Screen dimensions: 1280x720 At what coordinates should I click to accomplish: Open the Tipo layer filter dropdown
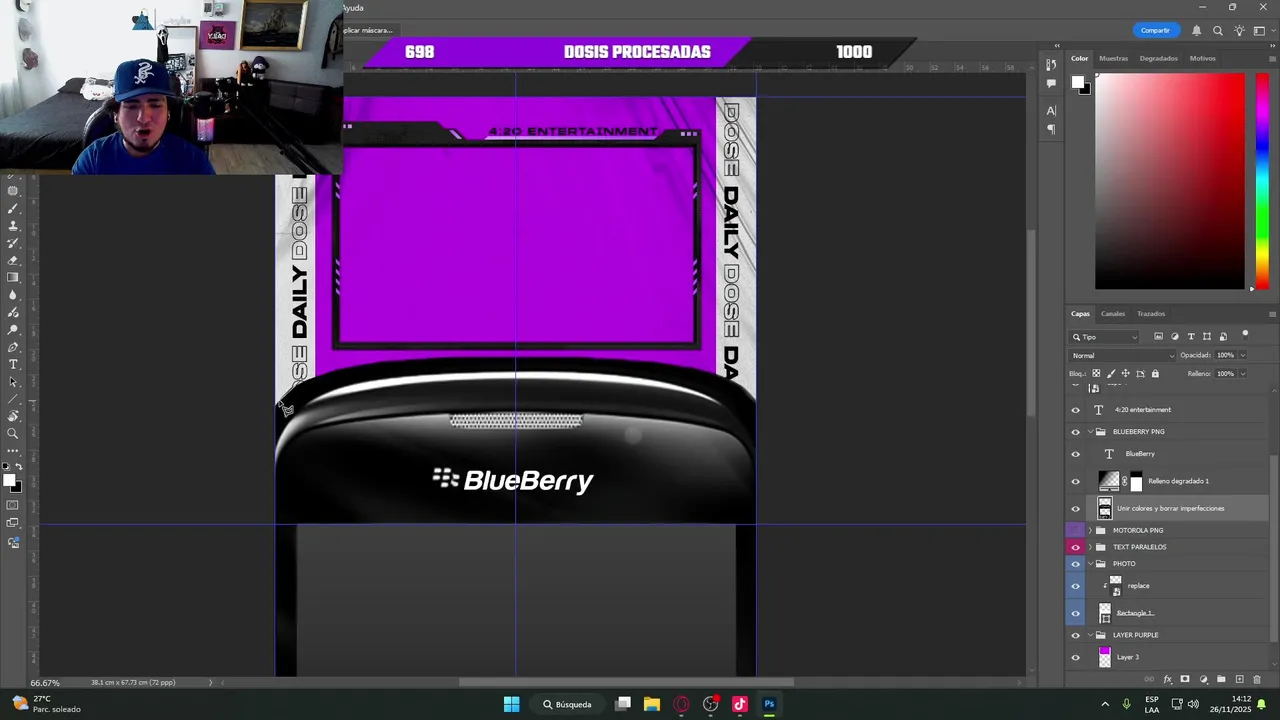point(1105,337)
